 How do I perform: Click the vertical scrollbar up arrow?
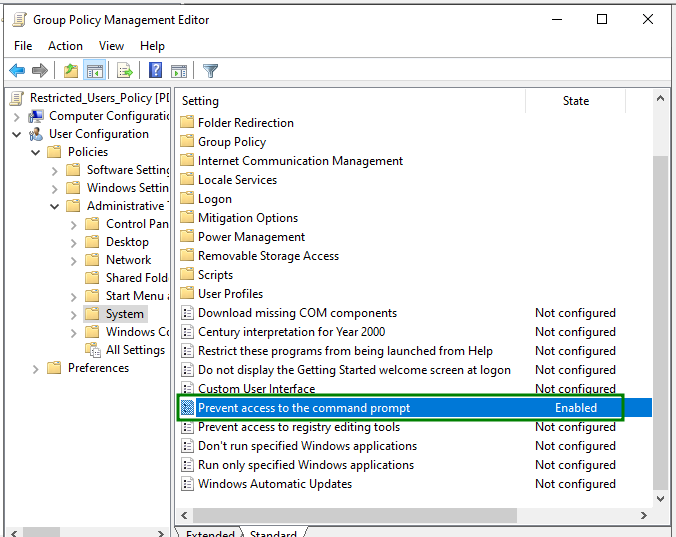coord(660,98)
